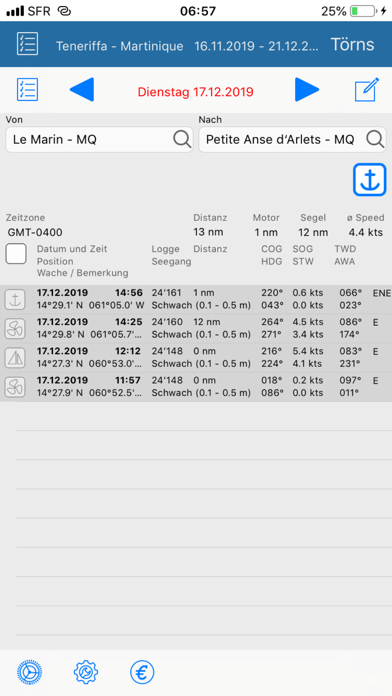Tap COG value 264°
The width and height of the screenshot is (392, 696).
[272, 322]
